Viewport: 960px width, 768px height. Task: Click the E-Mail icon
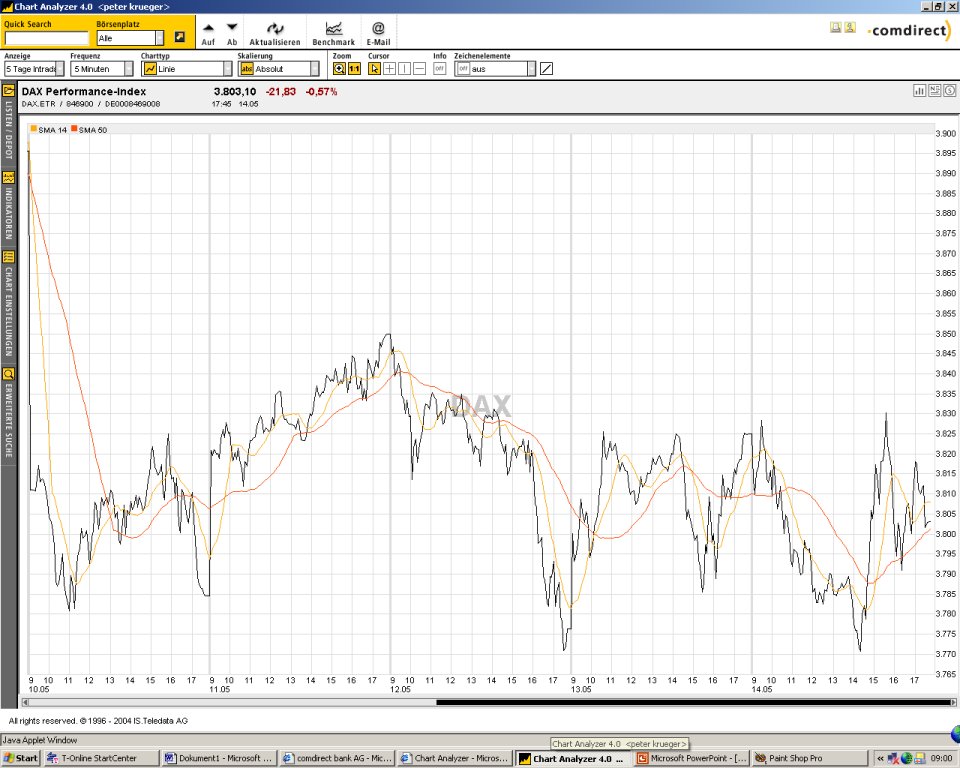click(x=378, y=29)
